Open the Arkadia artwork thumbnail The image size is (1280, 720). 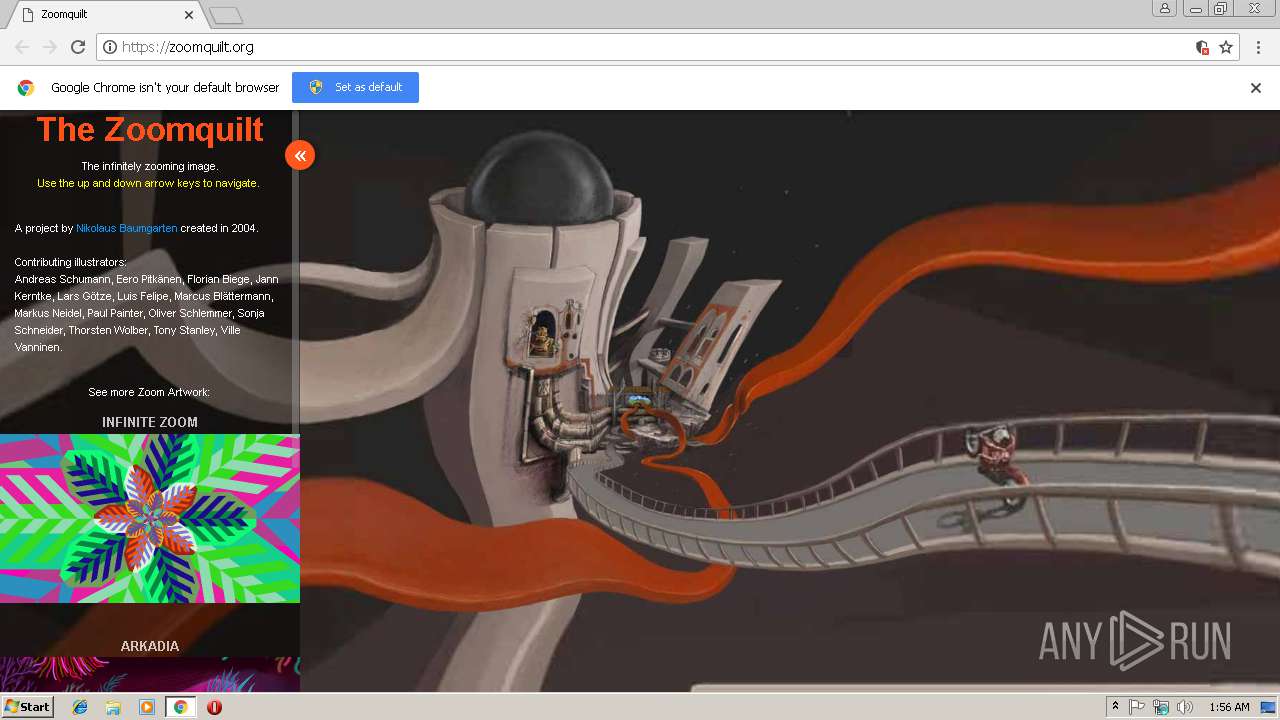coord(150,674)
